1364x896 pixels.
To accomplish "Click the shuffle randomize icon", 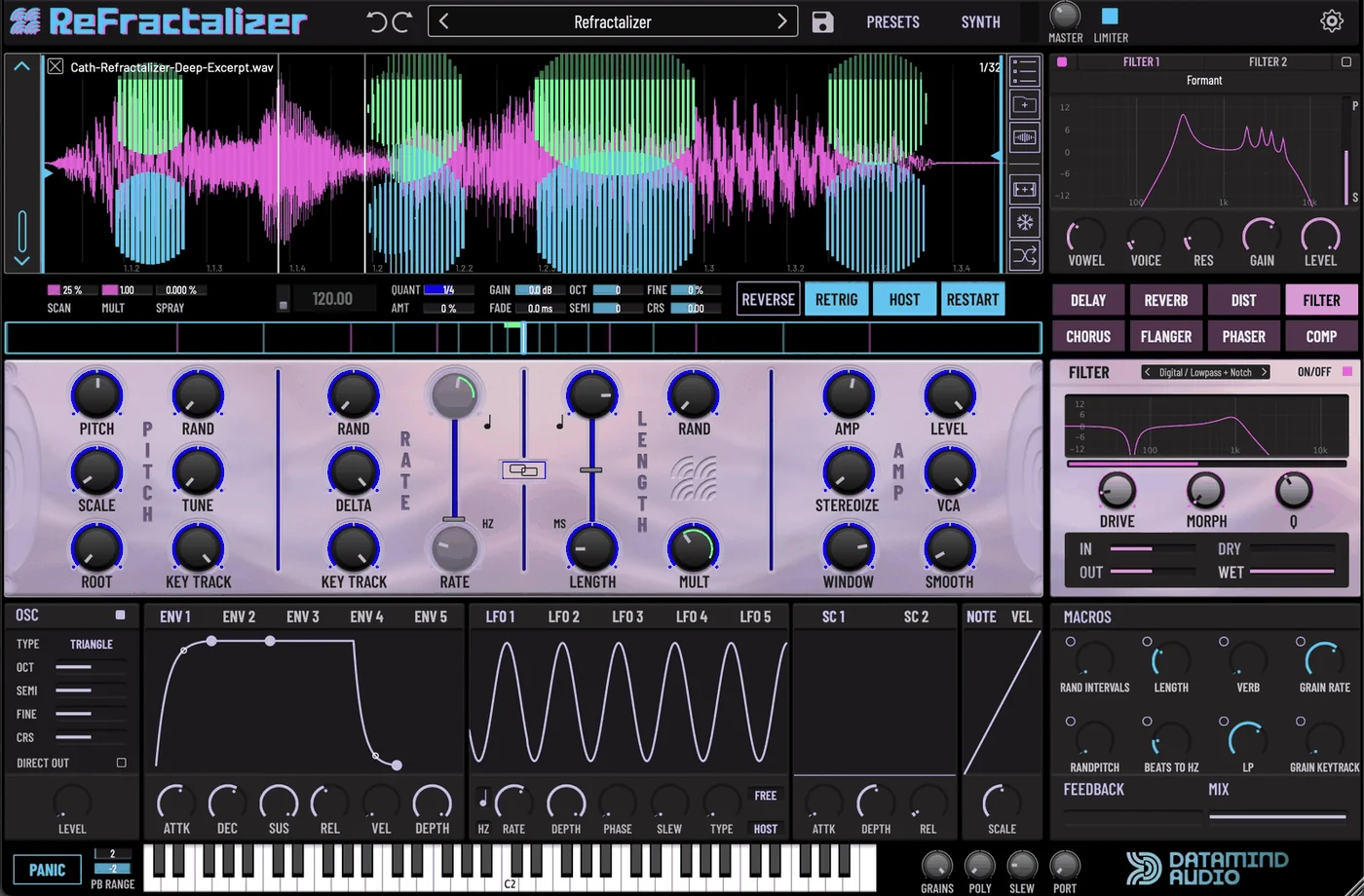I will tap(1025, 256).
